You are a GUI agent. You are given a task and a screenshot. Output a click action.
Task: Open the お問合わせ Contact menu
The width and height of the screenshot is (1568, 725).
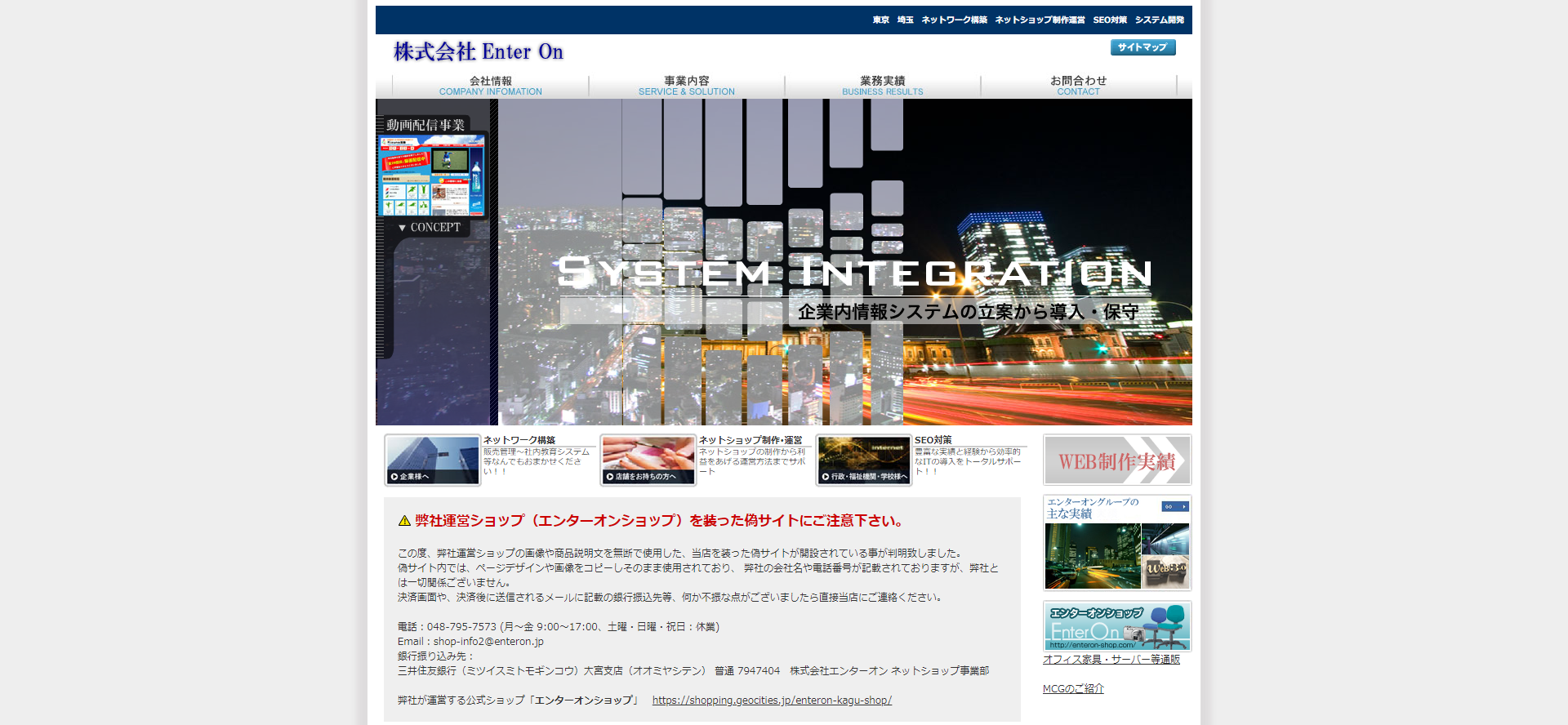(1078, 86)
